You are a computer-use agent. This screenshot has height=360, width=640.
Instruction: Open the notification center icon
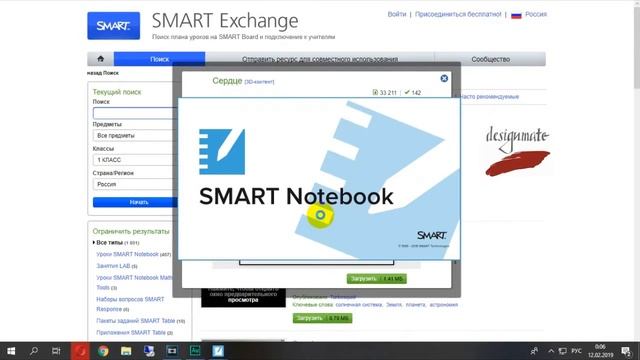coord(626,351)
